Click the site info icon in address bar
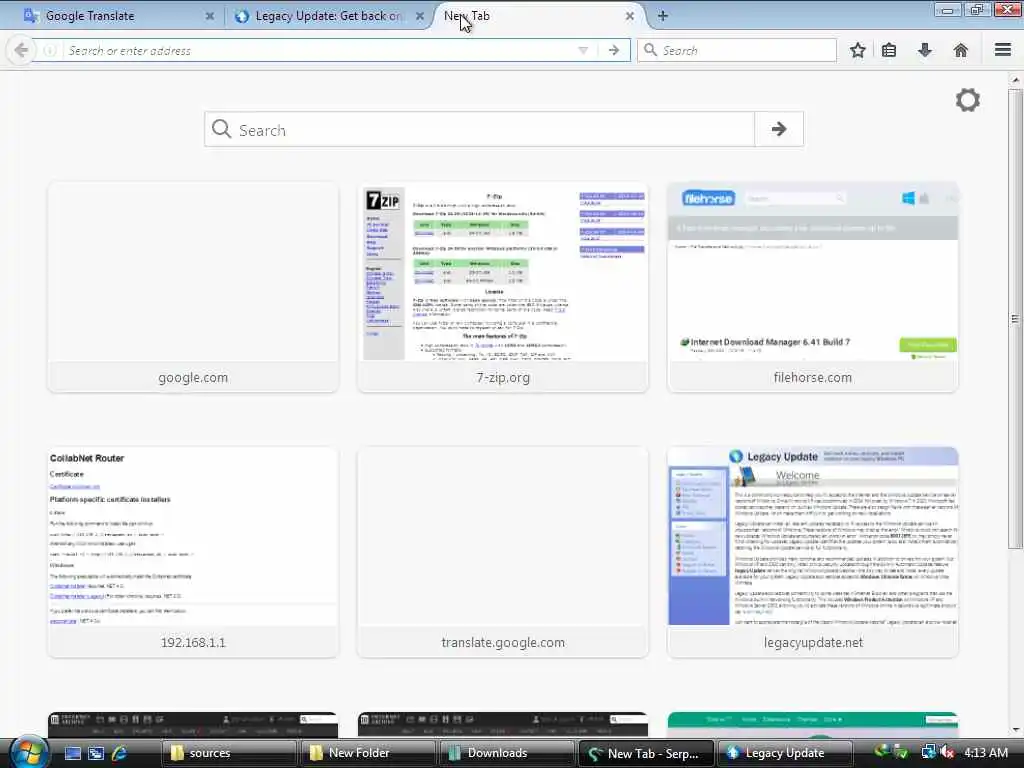The image size is (1024, 768). (50, 50)
